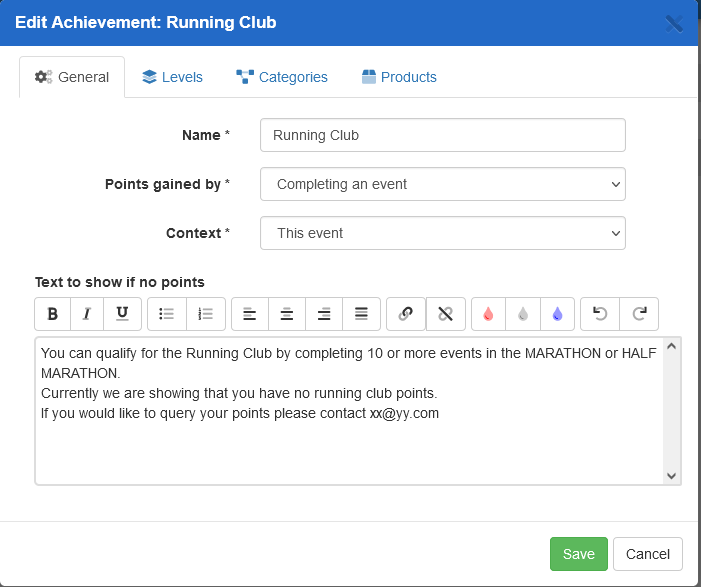The width and height of the screenshot is (701, 587).
Task: Justify the text alignment
Action: click(361, 314)
